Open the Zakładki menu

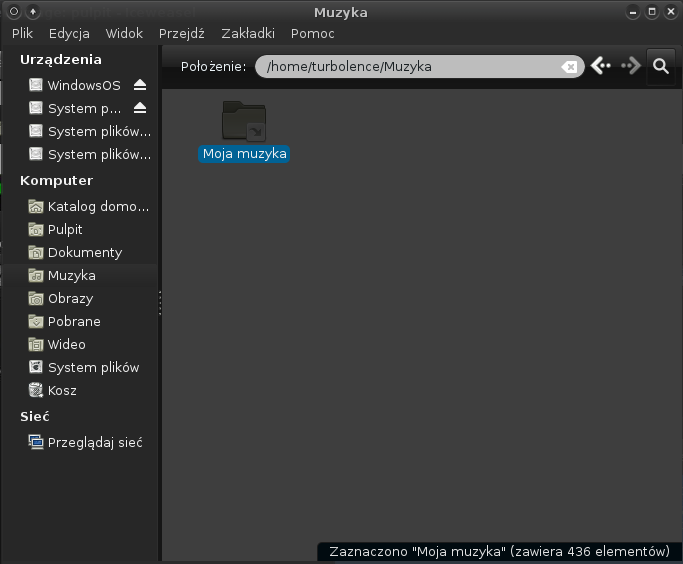[x=247, y=33]
